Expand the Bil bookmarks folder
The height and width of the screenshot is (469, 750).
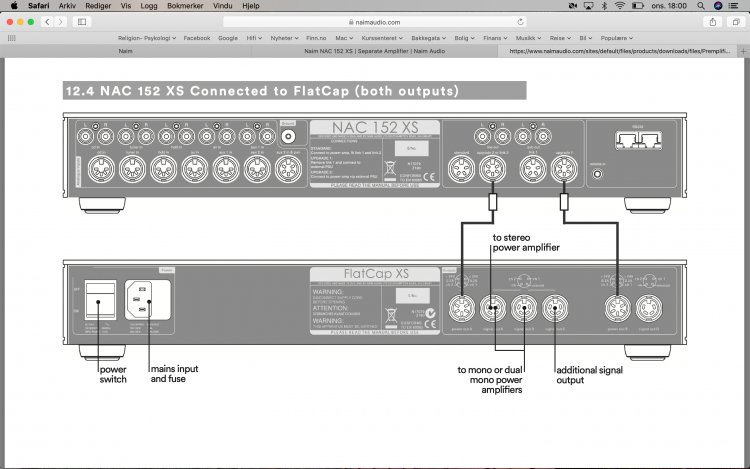[x=585, y=38]
